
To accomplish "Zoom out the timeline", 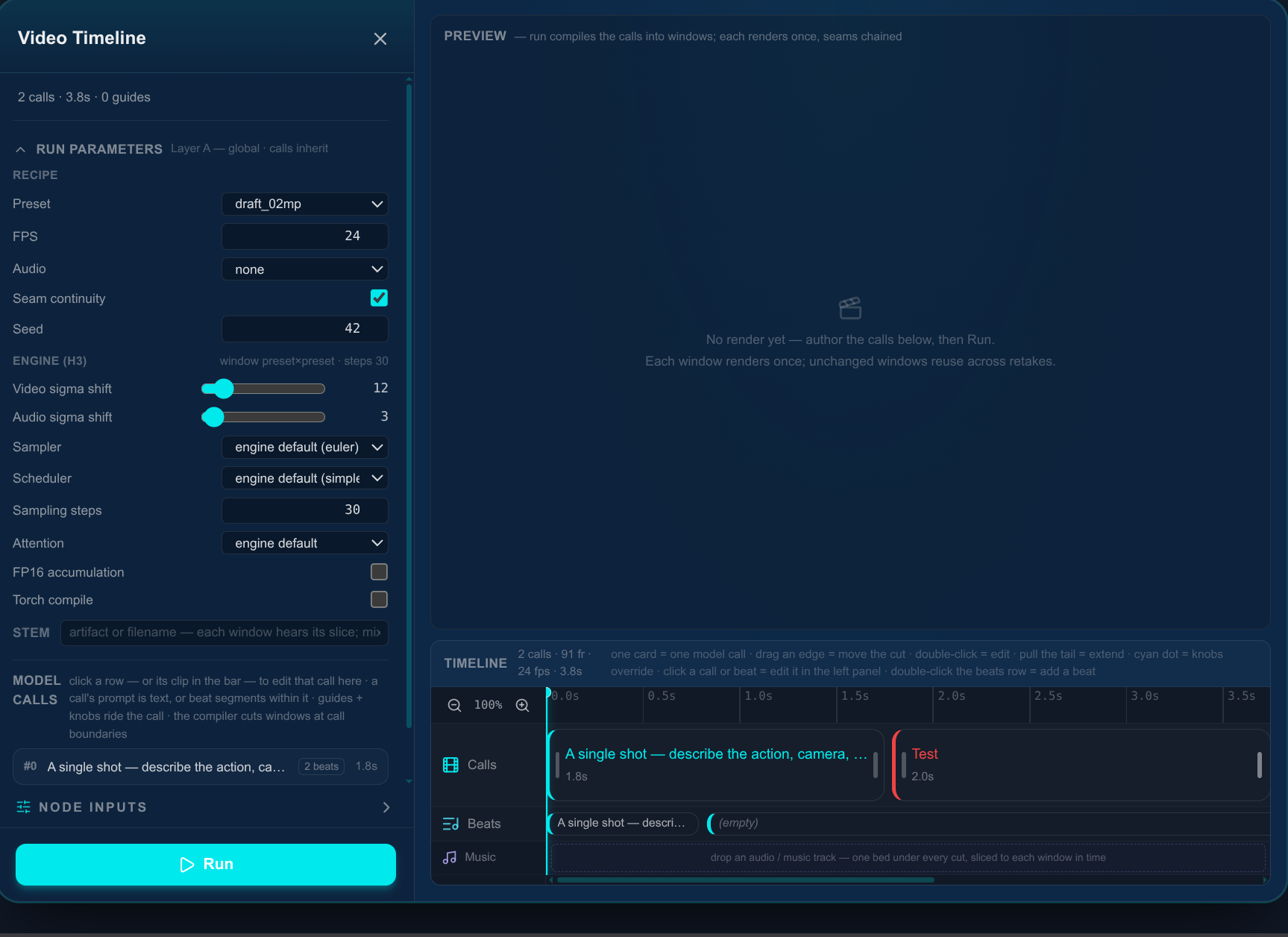I will [x=454, y=705].
